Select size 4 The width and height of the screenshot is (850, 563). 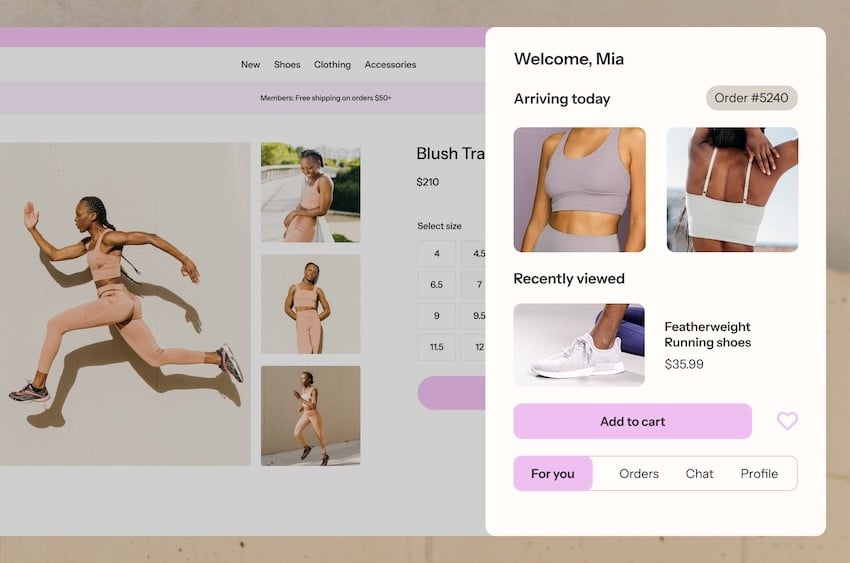(436, 254)
